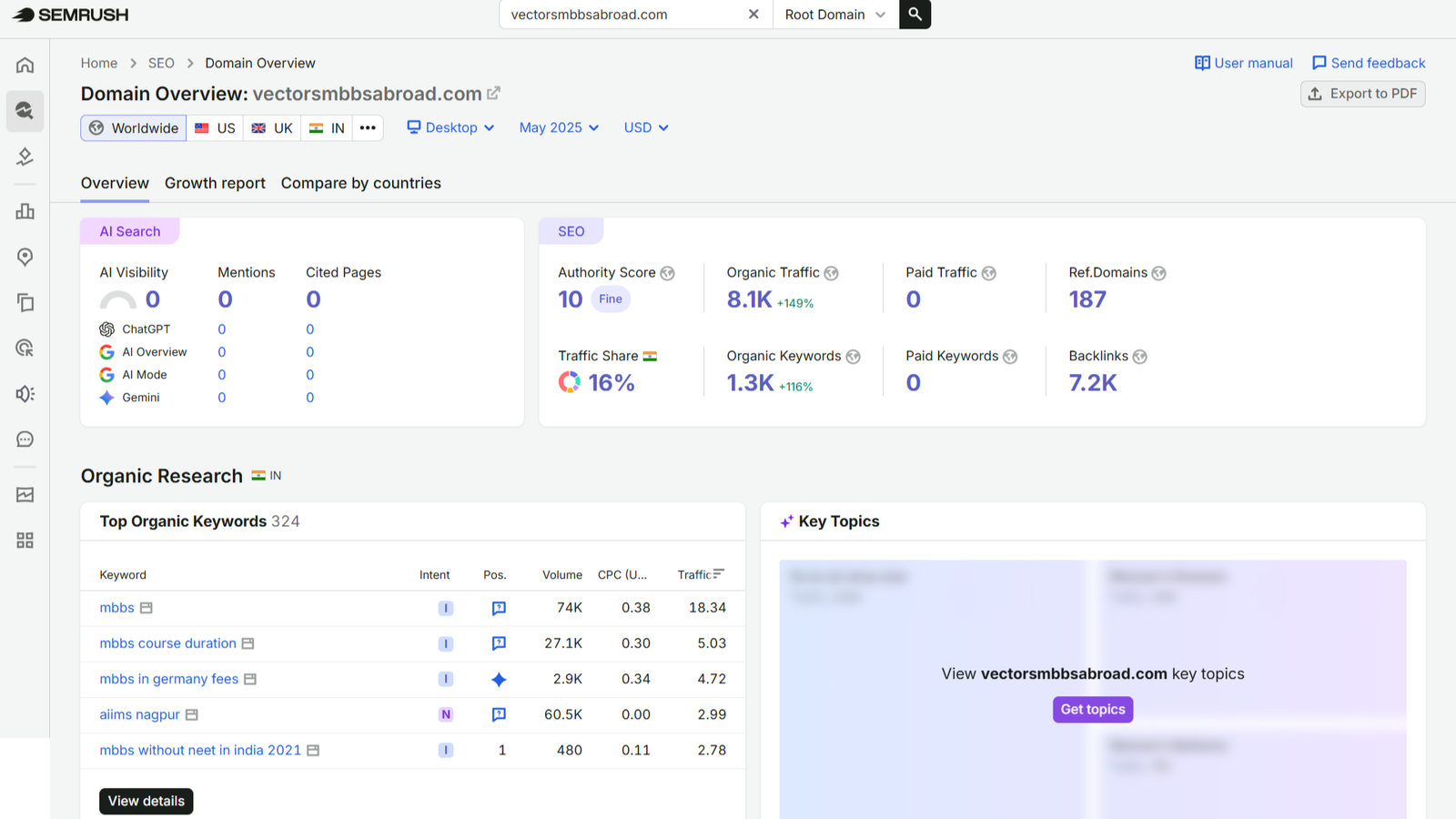Image resolution: width=1456 pixels, height=819 pixels.
Task: Switch to the Growth report tab
Action: 215,183
